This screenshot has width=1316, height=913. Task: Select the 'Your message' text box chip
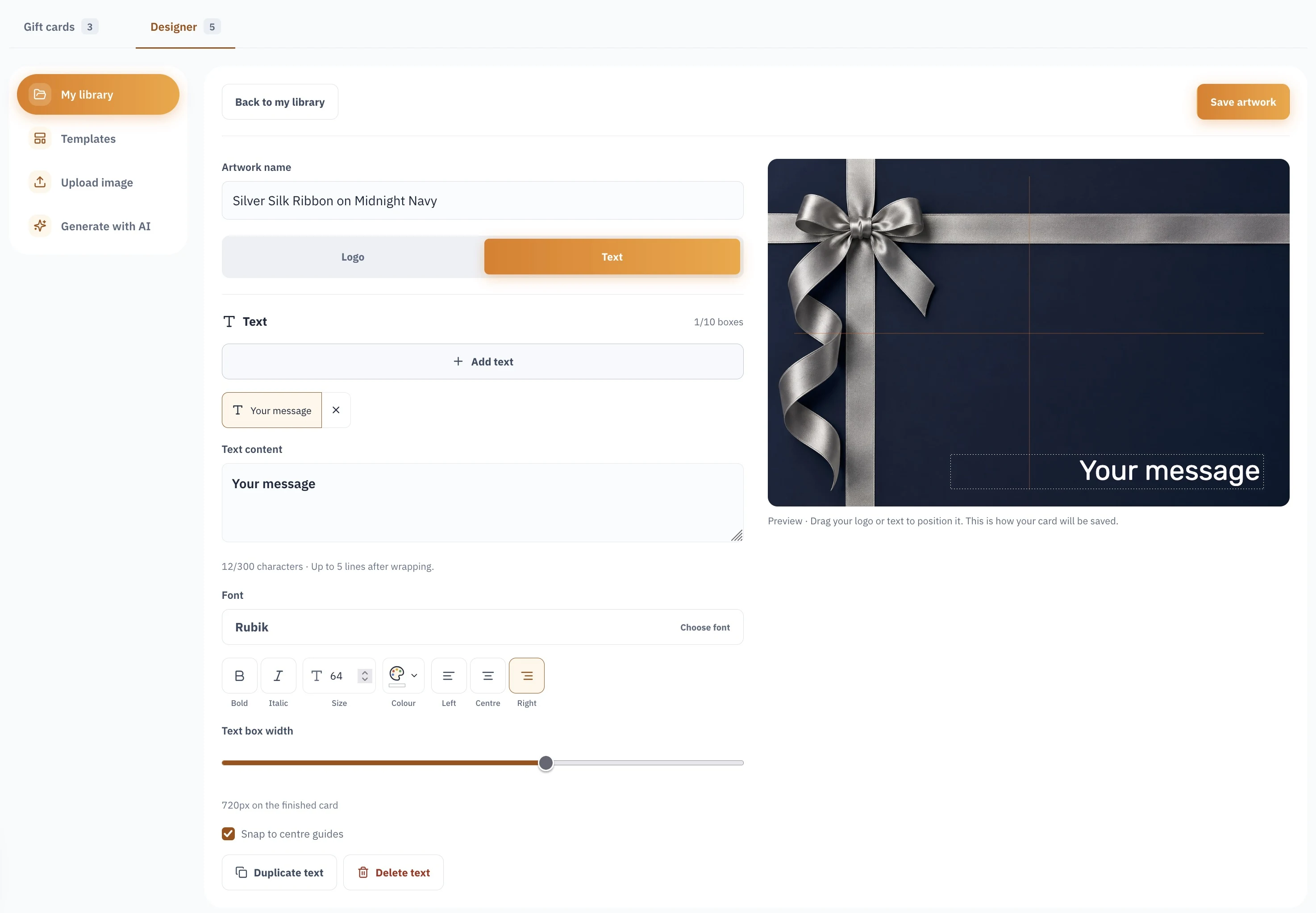(272, 410)
